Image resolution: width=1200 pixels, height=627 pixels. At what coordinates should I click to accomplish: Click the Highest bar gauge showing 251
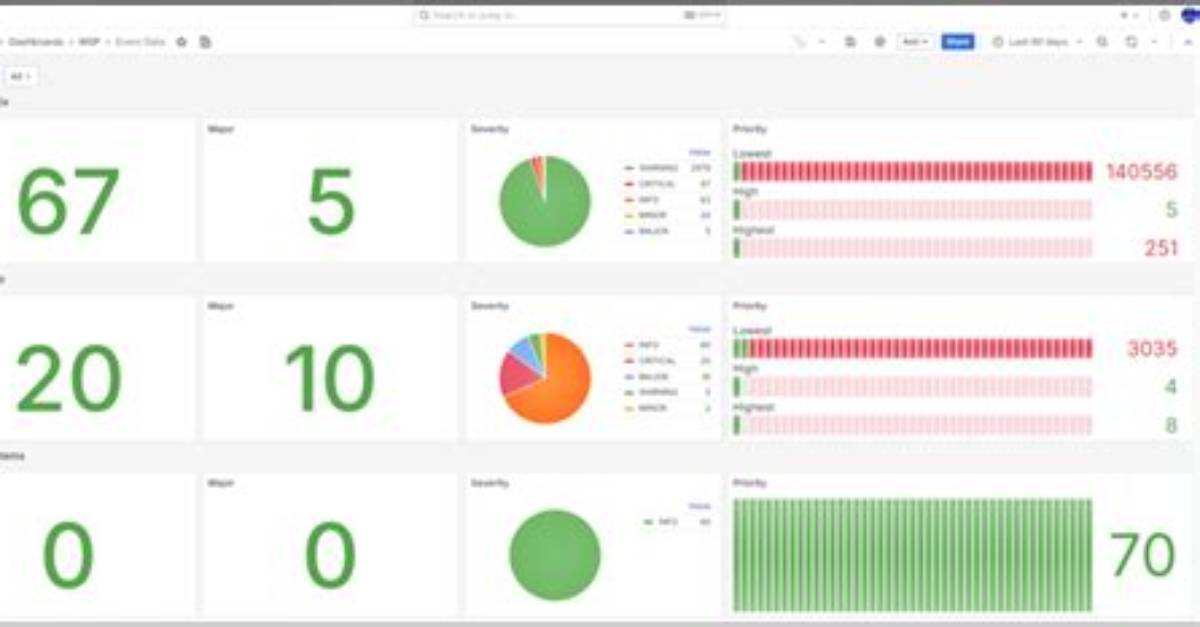(x=913, y=248)
